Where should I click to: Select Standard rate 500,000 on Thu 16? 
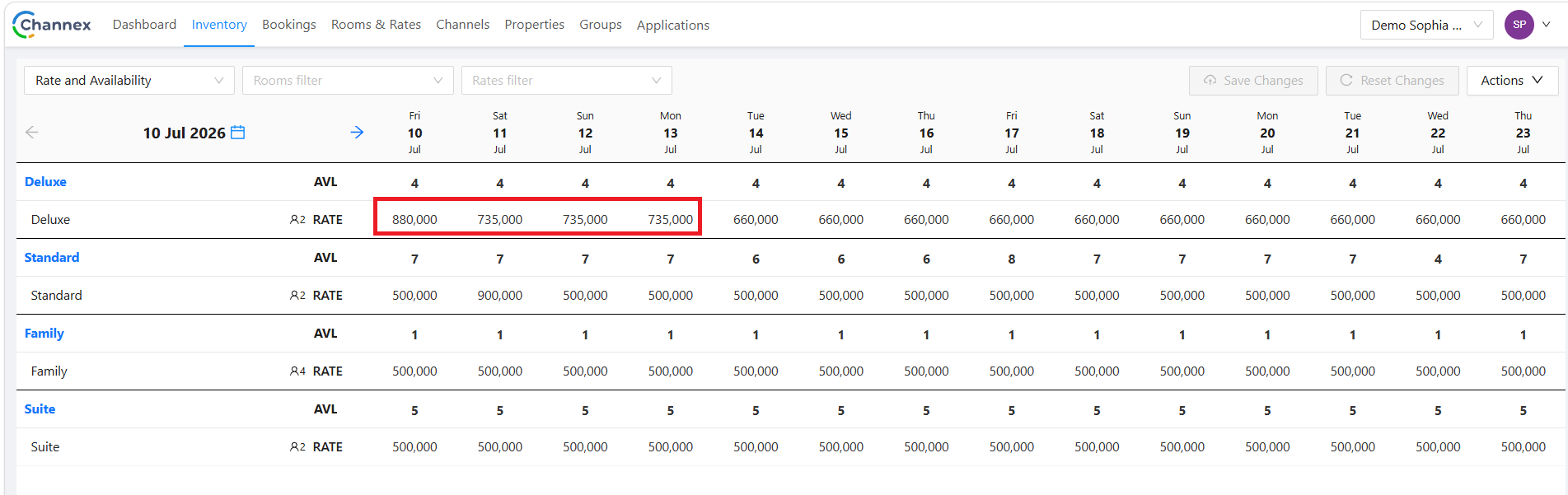(x=926, y=296)
